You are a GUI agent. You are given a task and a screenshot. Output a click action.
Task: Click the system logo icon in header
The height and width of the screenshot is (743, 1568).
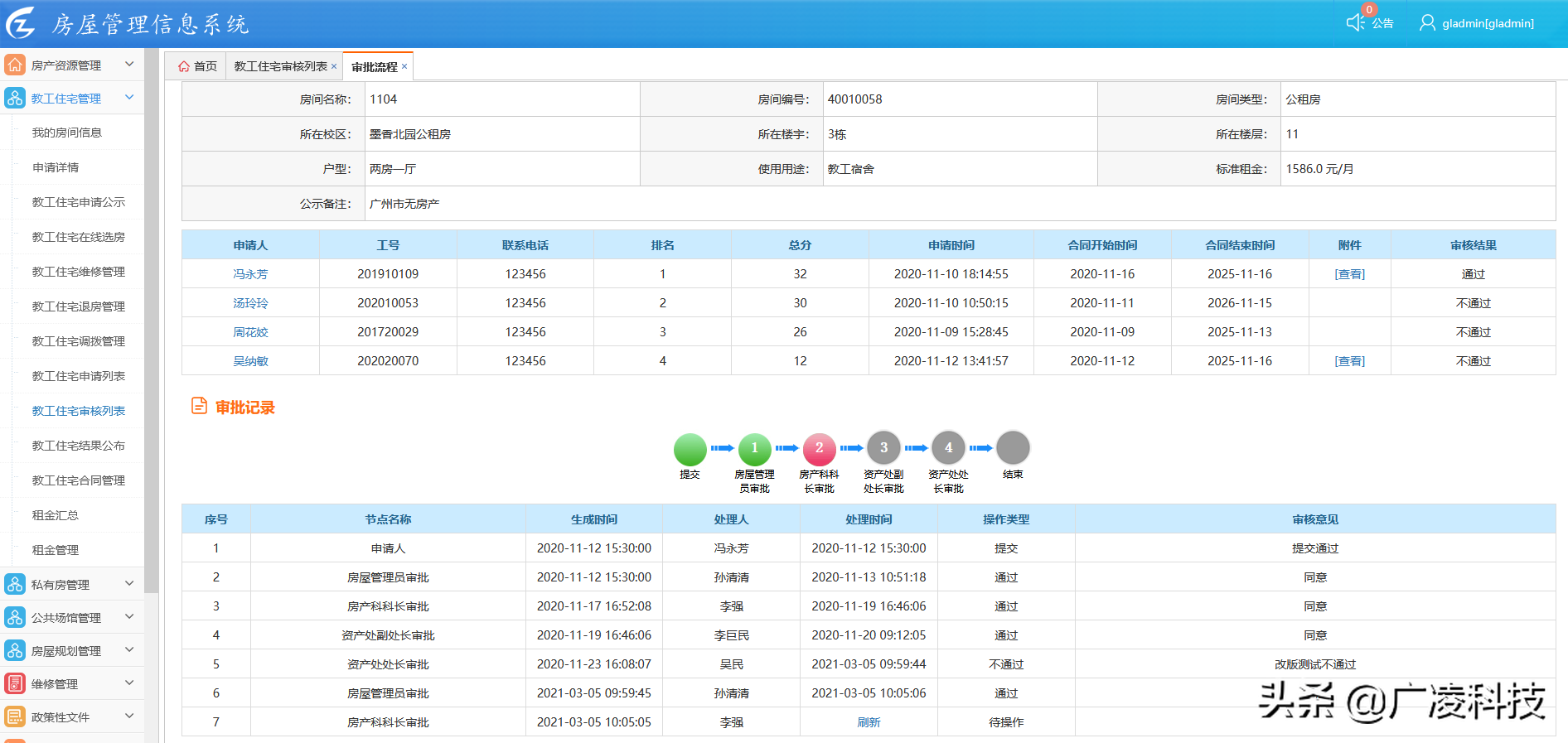21,23
